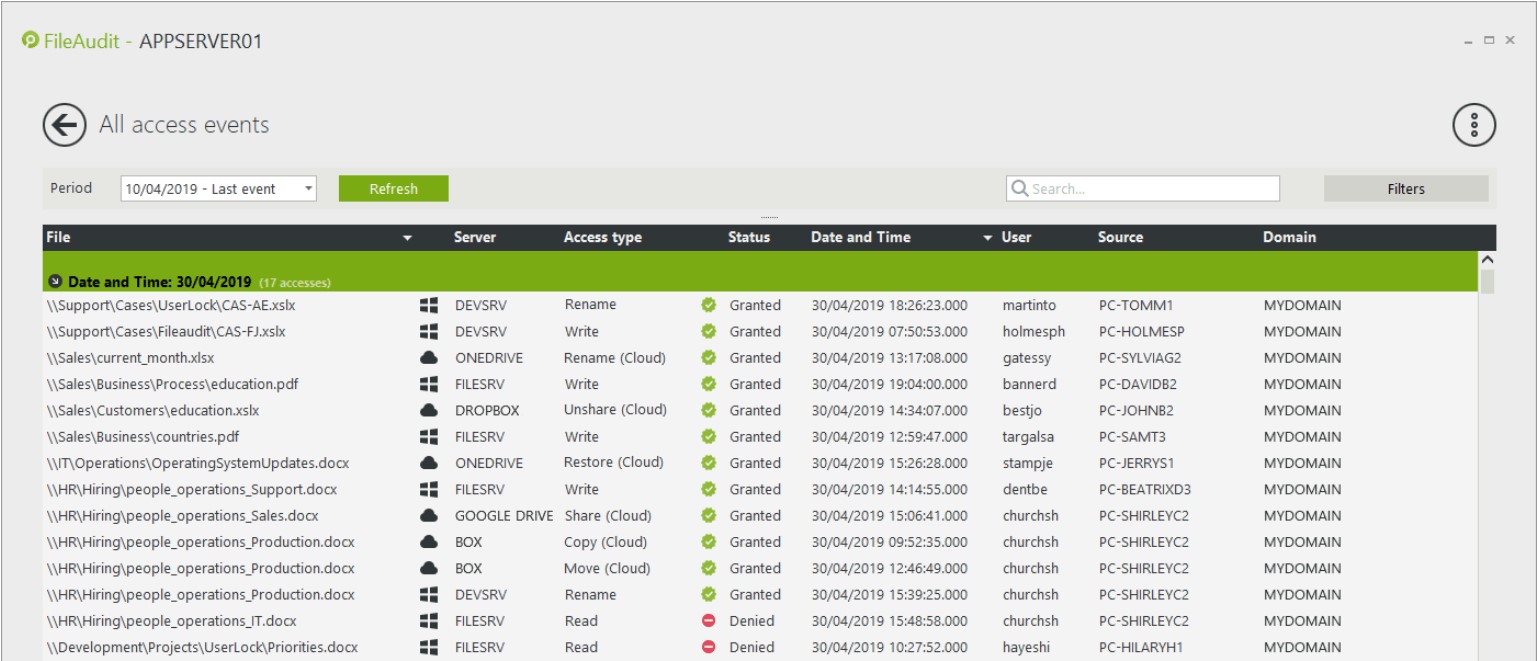The height and width of the screenshot is (661, 1537).
Task: Click the Windows icon for CAS-AE.xslx row
Action: click(x=429, y=305)
